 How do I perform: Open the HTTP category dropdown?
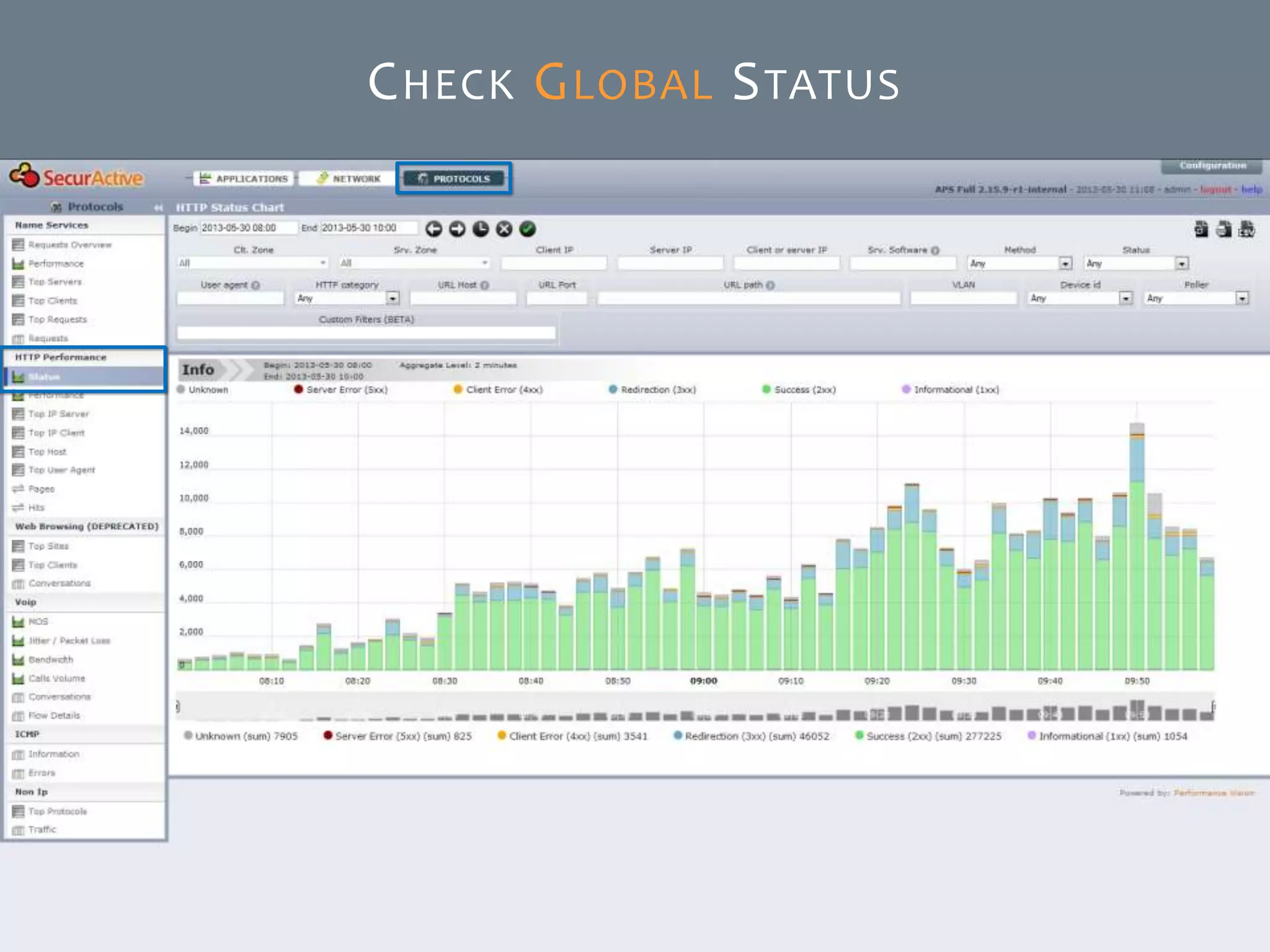[347, 298]
